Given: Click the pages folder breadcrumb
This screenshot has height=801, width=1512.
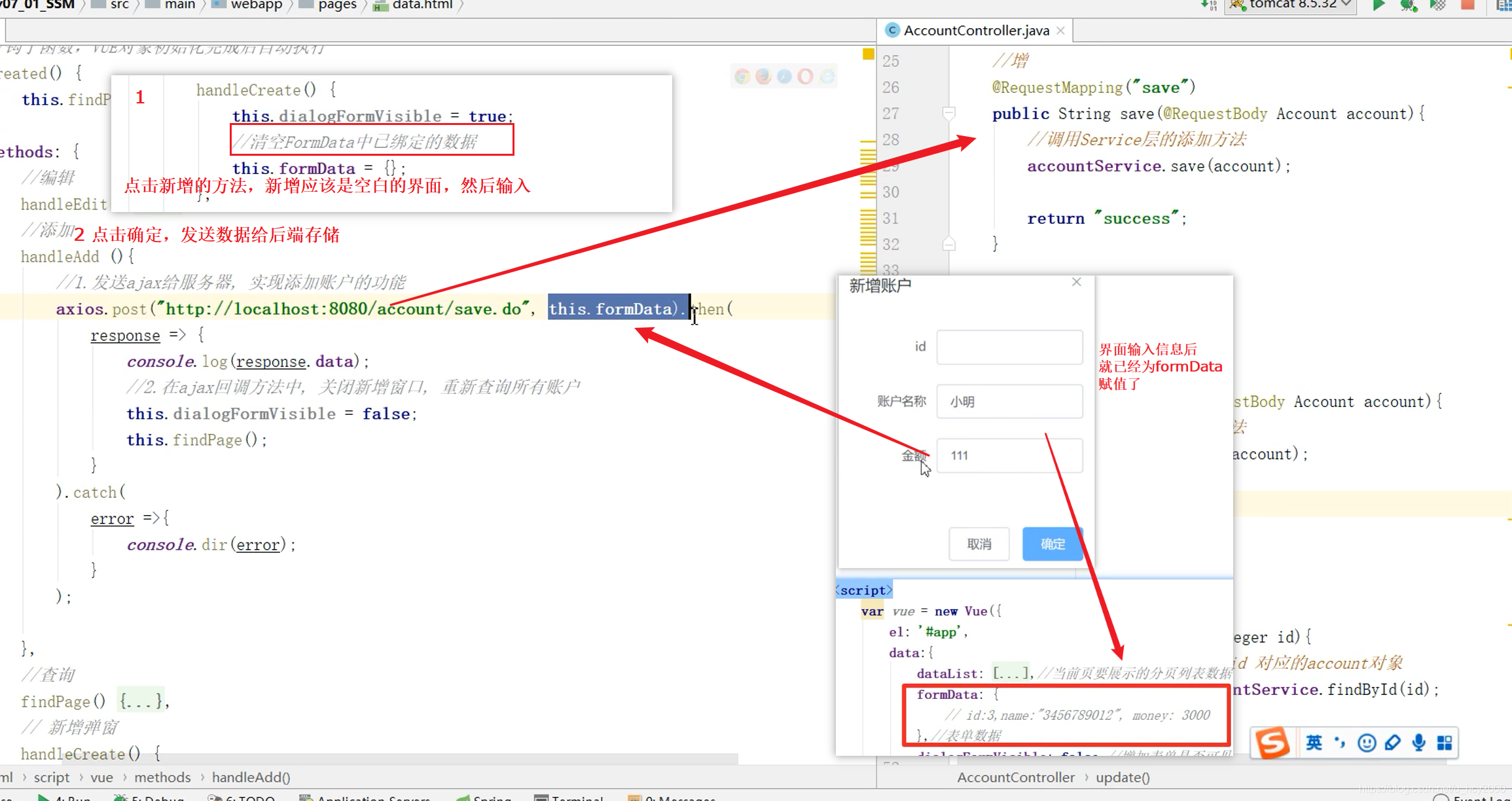Looking at the screenshot, I should 329,5.
